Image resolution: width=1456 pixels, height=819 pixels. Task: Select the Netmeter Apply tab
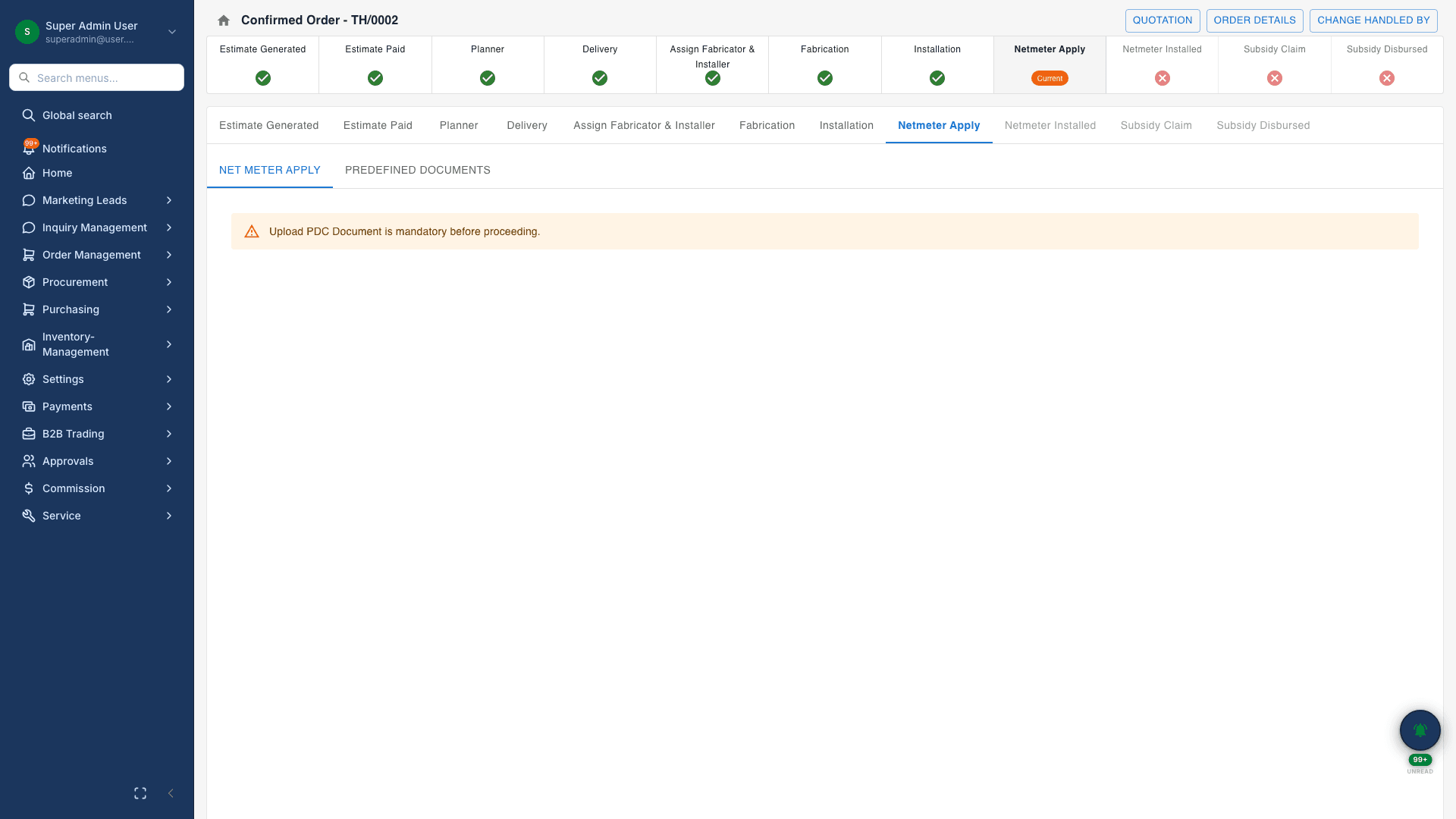939,125
